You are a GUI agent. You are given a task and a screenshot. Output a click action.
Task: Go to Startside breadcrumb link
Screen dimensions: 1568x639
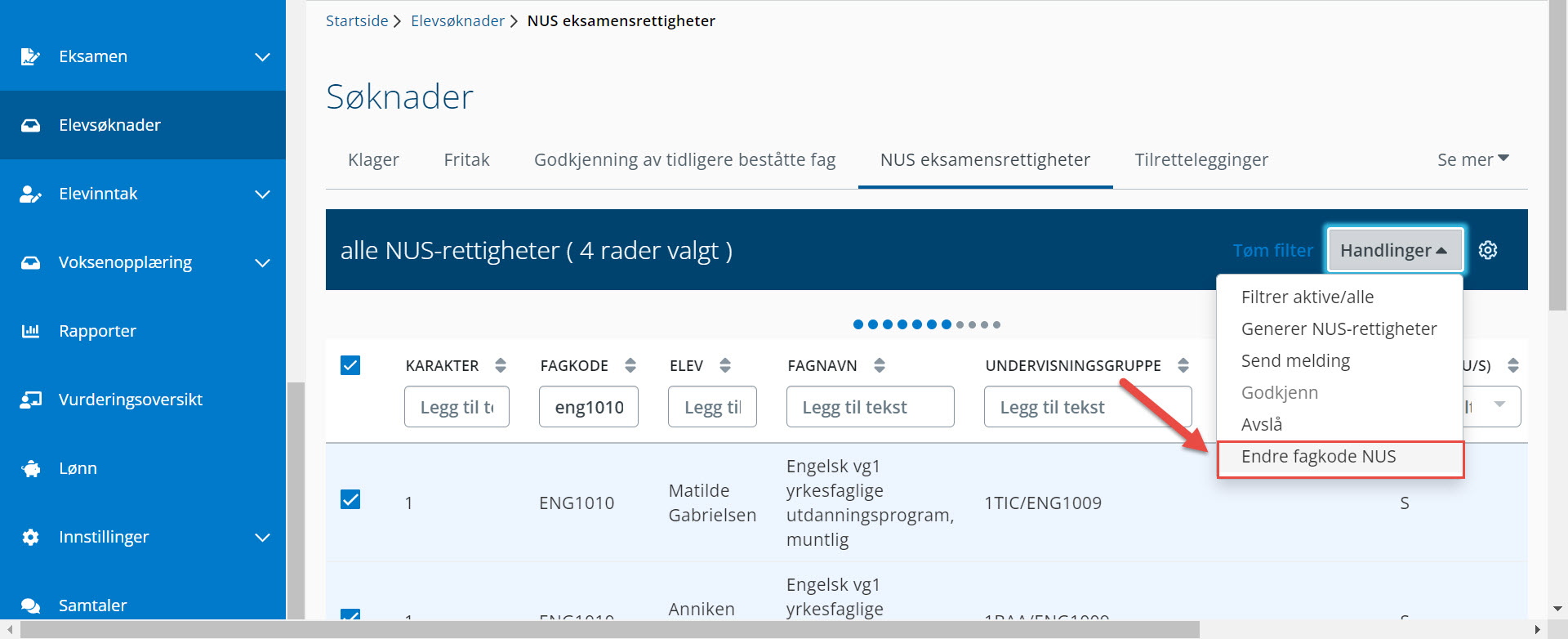tap(357, 20)
